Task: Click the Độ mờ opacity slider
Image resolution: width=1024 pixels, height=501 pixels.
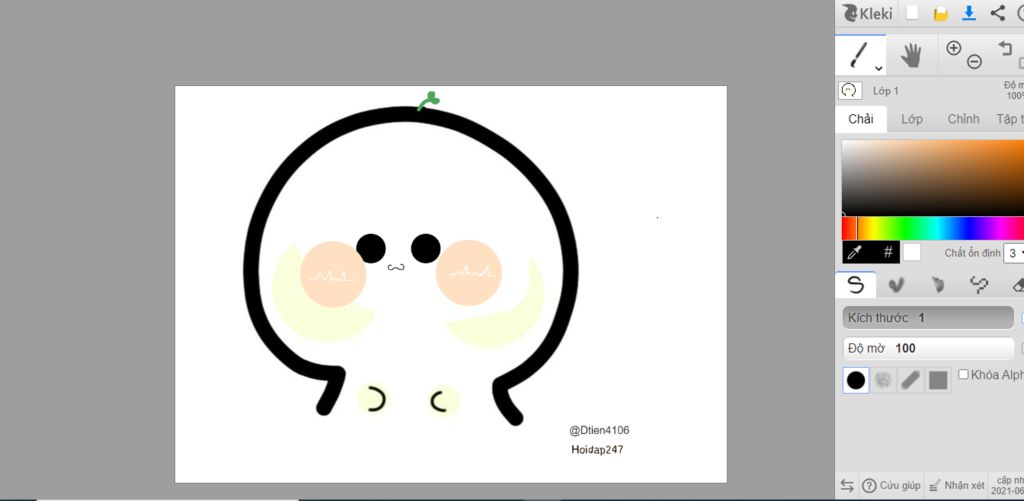Action: point(928,348)
